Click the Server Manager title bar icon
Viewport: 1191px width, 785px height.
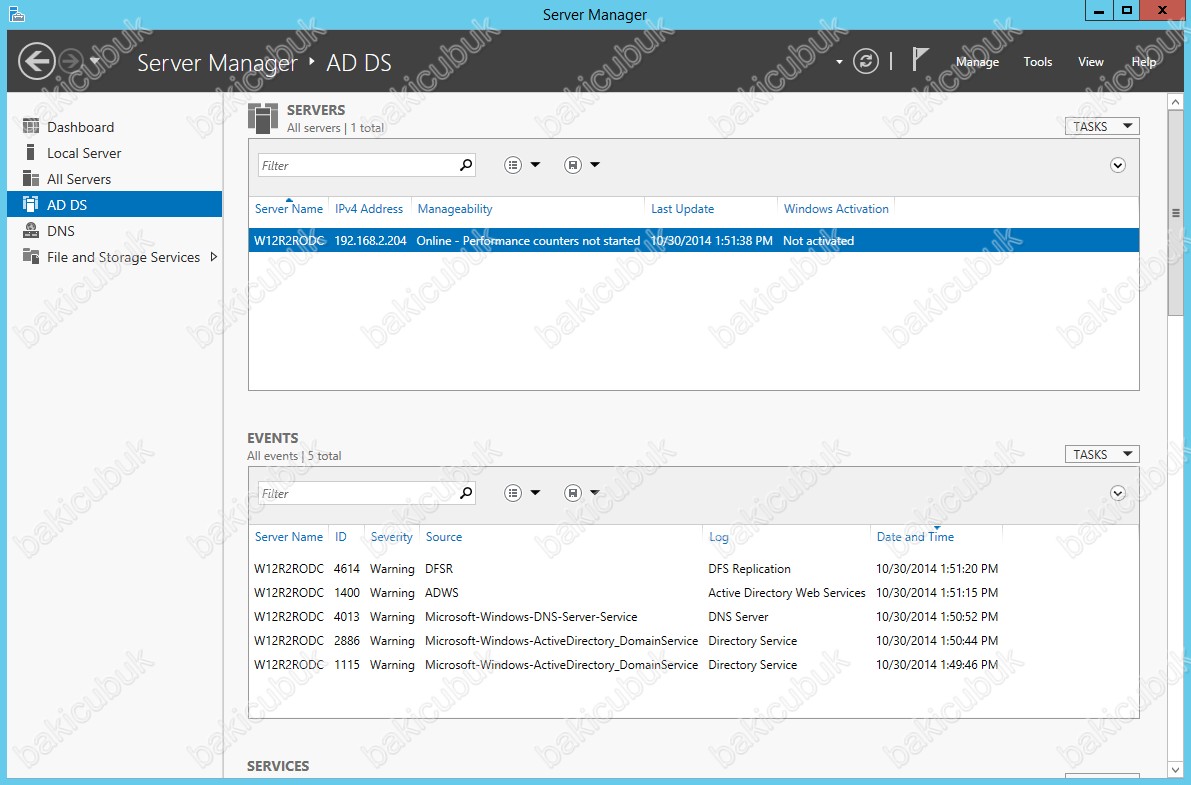[x=17, y=14]
